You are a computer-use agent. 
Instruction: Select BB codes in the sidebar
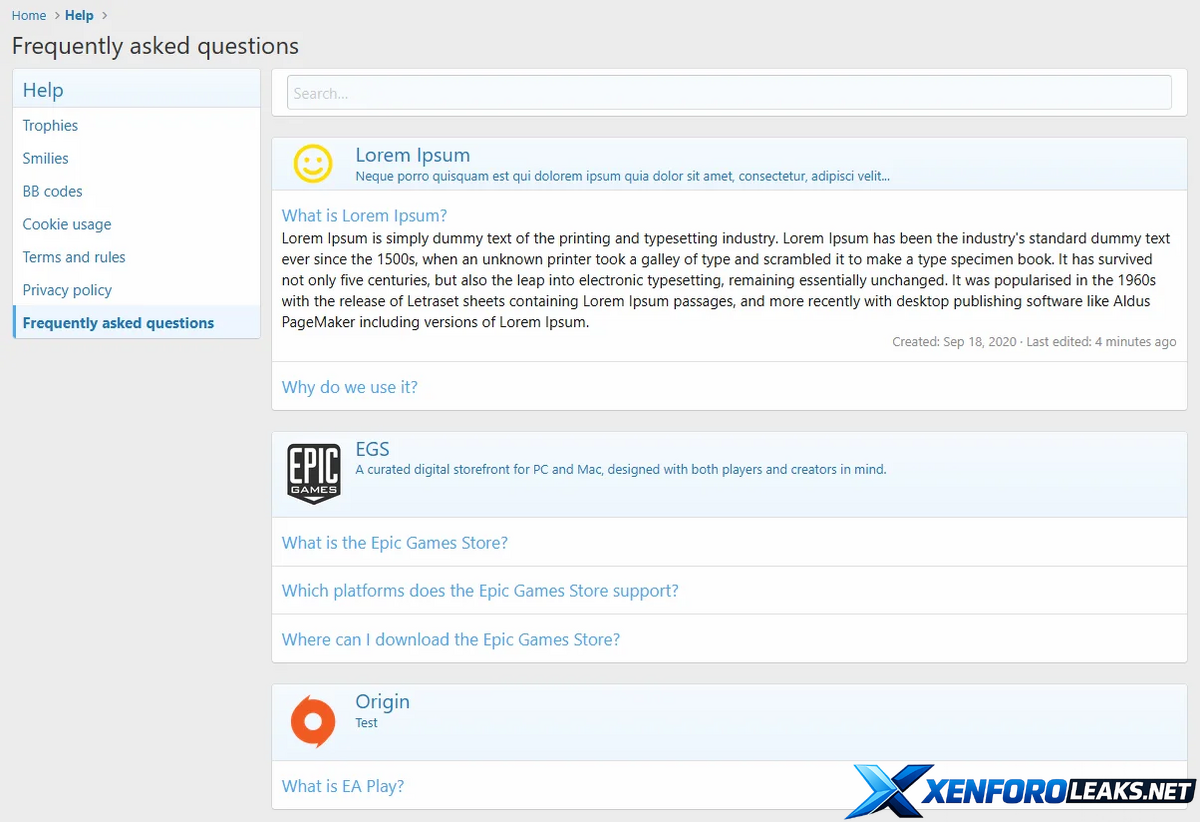click(x=53, y=192)
